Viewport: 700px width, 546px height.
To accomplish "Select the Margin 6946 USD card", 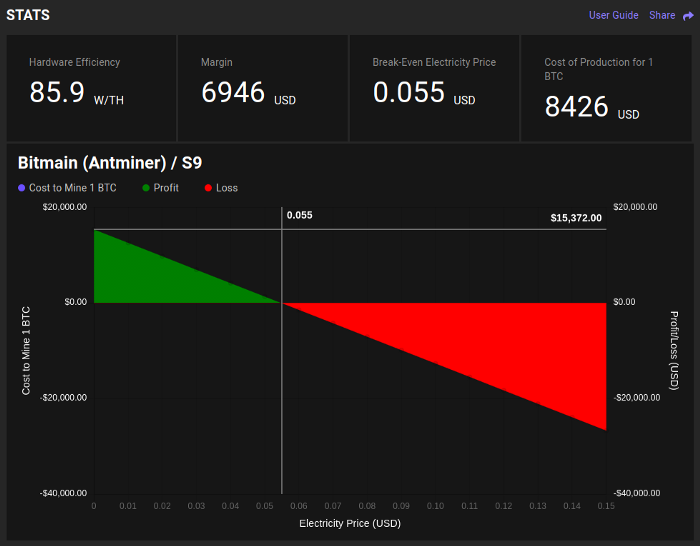I will point(263,88).
